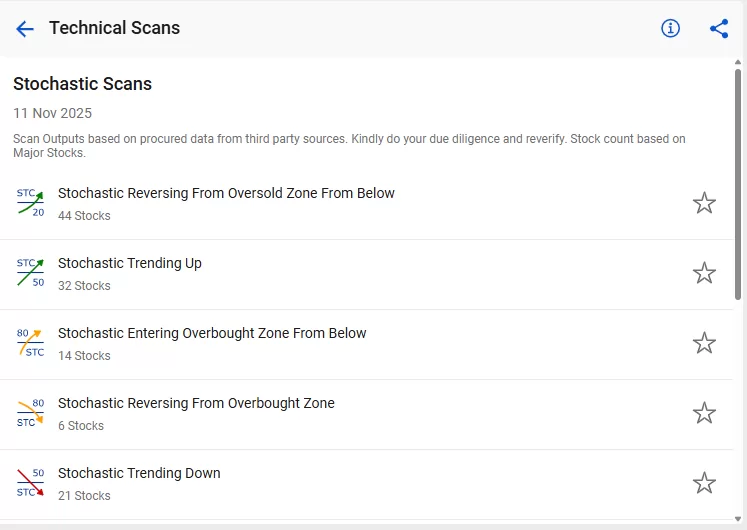Favorite the Reversing From Overbought Zone scan
The image size is (747, 530).
point(704,413)
